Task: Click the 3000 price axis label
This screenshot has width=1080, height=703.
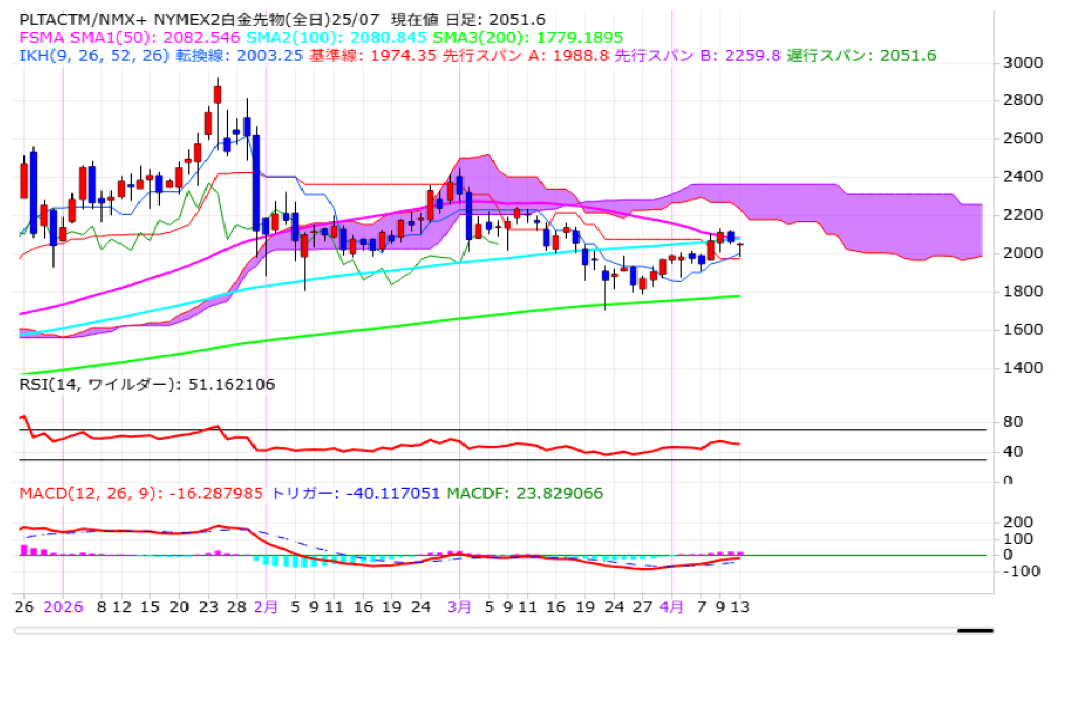Action: 1022,62
